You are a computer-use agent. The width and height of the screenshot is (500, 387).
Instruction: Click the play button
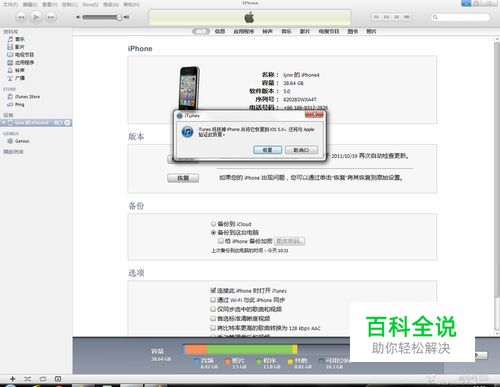pyautogui.click(x=36, y=17)
